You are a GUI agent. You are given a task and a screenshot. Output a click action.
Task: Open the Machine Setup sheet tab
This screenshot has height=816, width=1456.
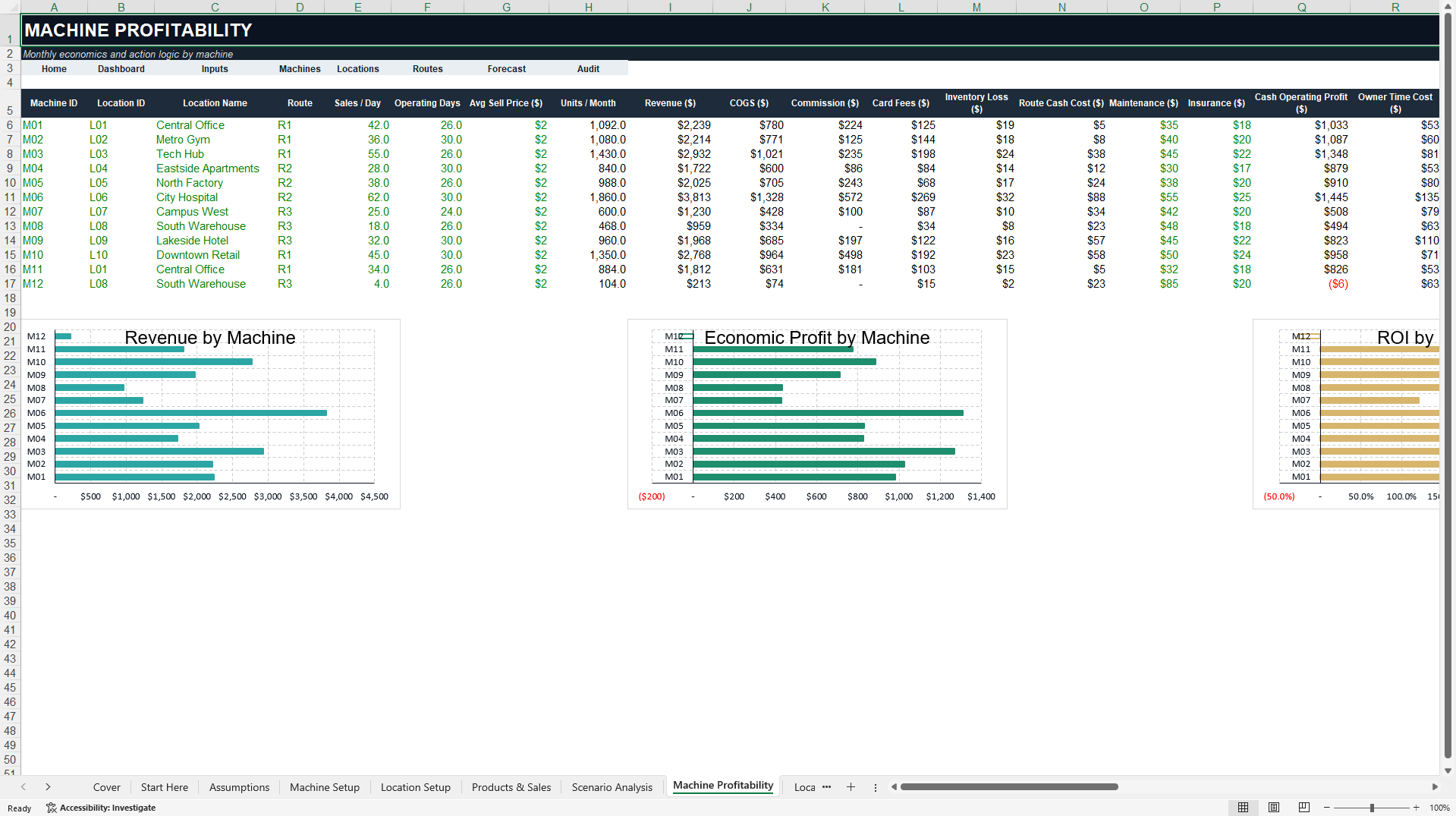325,787
